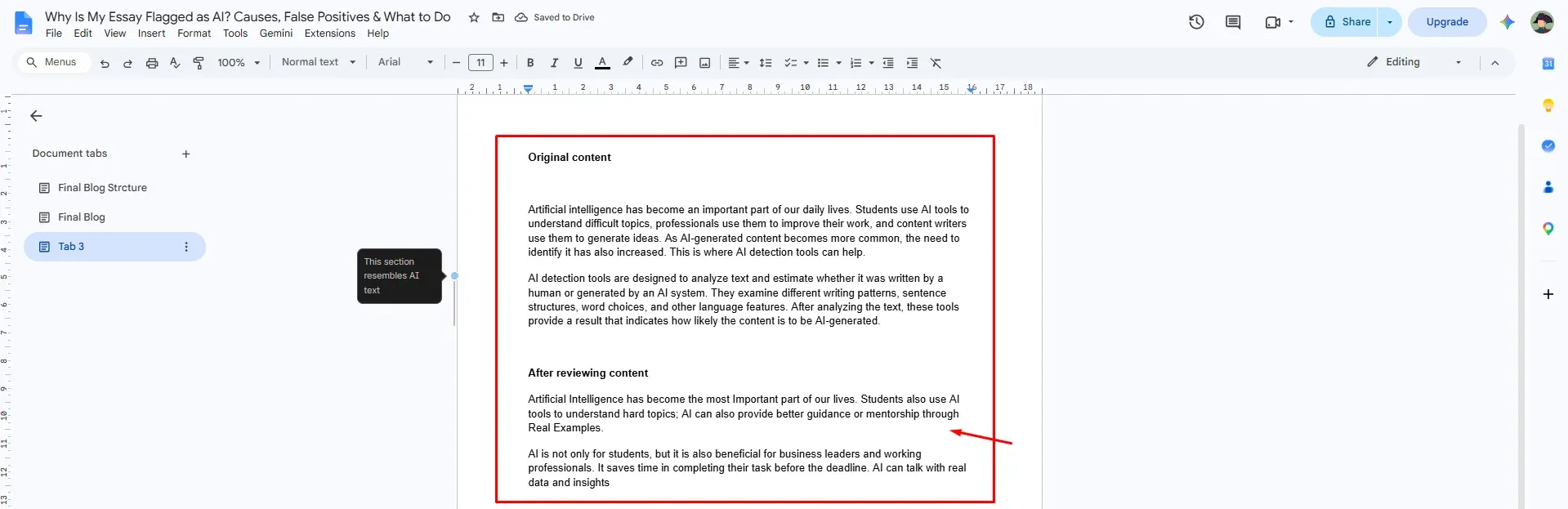Screen dimensions: 1568x509
Task: Click the font size field
Action: point(480,63)
